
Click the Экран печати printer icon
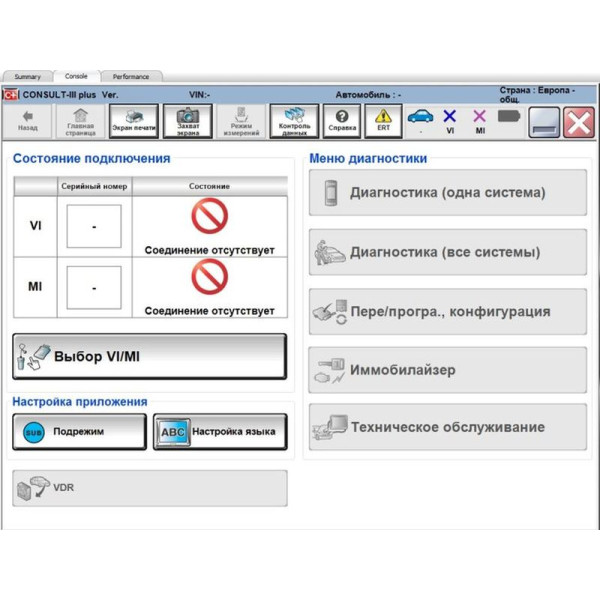[x=133, y=121]
